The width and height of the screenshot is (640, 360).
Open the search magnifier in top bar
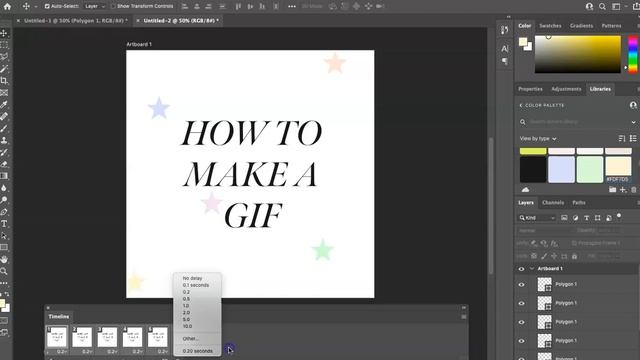[602, 6]
